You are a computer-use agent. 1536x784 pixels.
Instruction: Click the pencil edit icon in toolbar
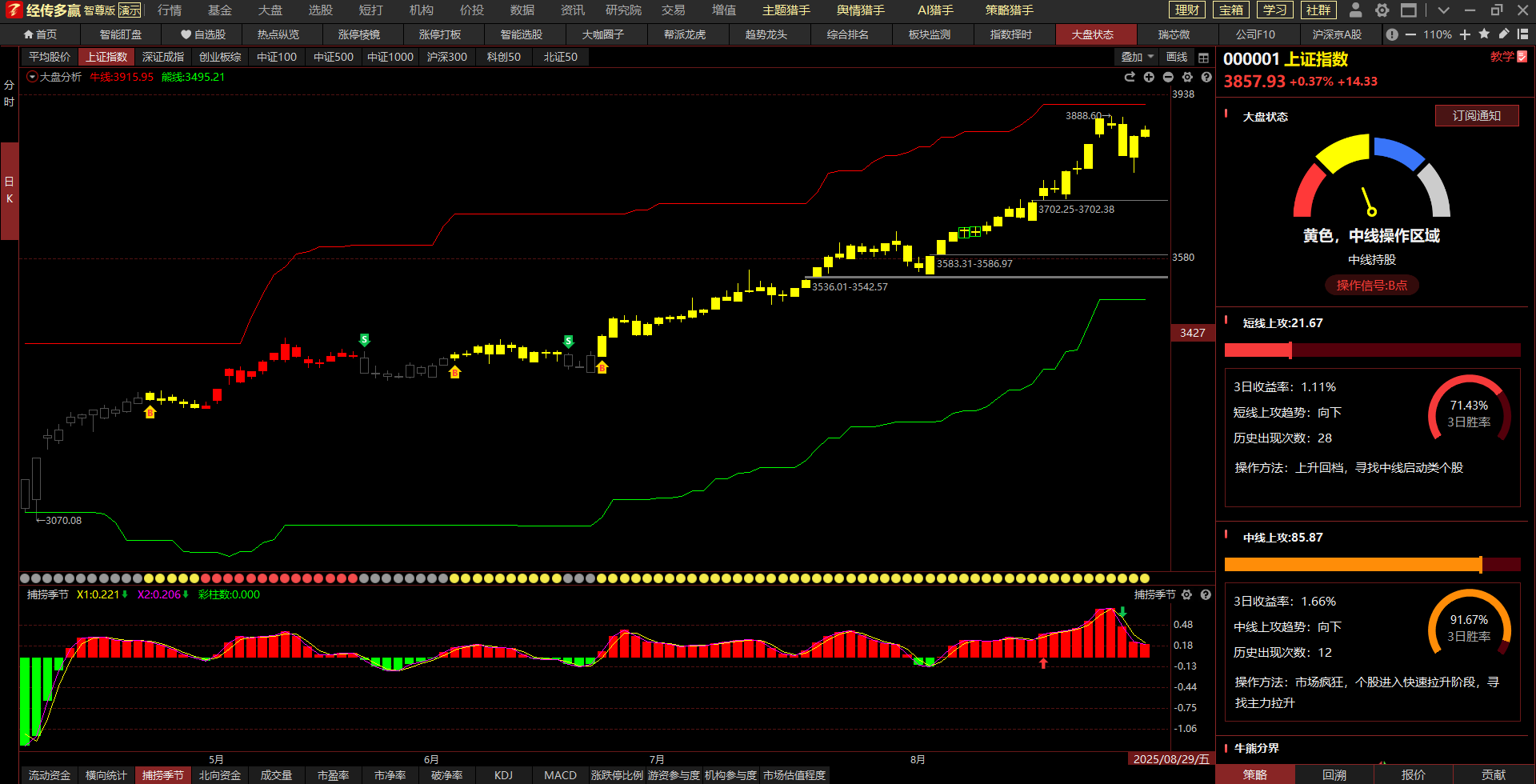[x=1504, y=34]
